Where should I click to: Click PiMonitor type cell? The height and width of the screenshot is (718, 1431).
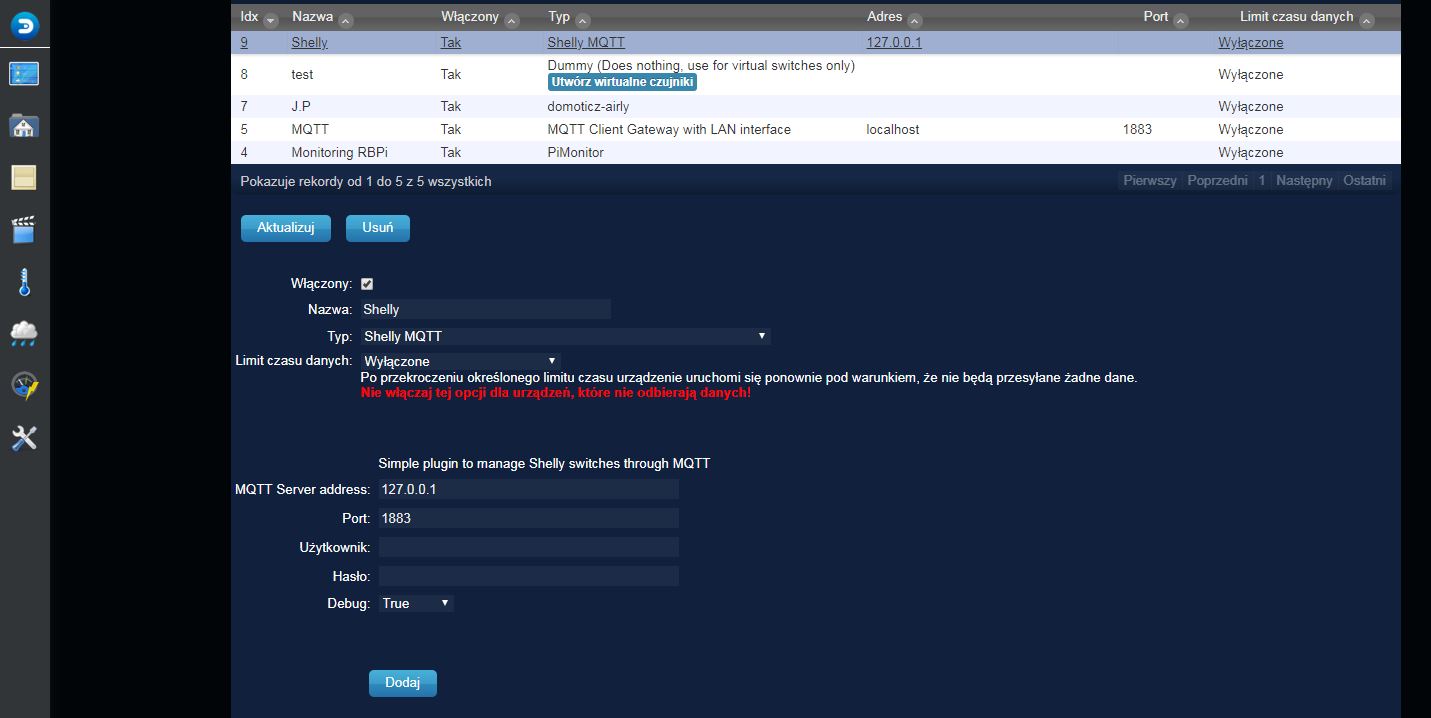(x=576, y=152)
